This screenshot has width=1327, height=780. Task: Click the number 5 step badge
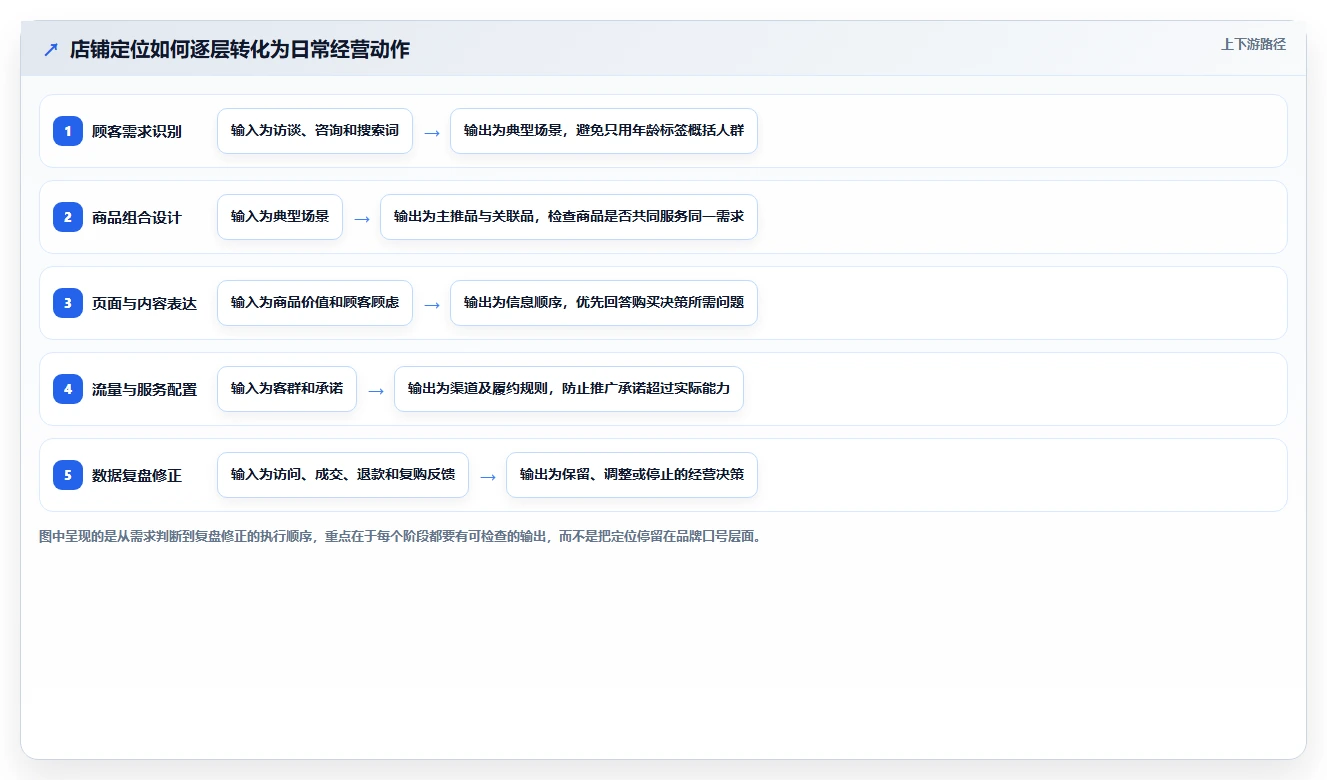[68, 475]
